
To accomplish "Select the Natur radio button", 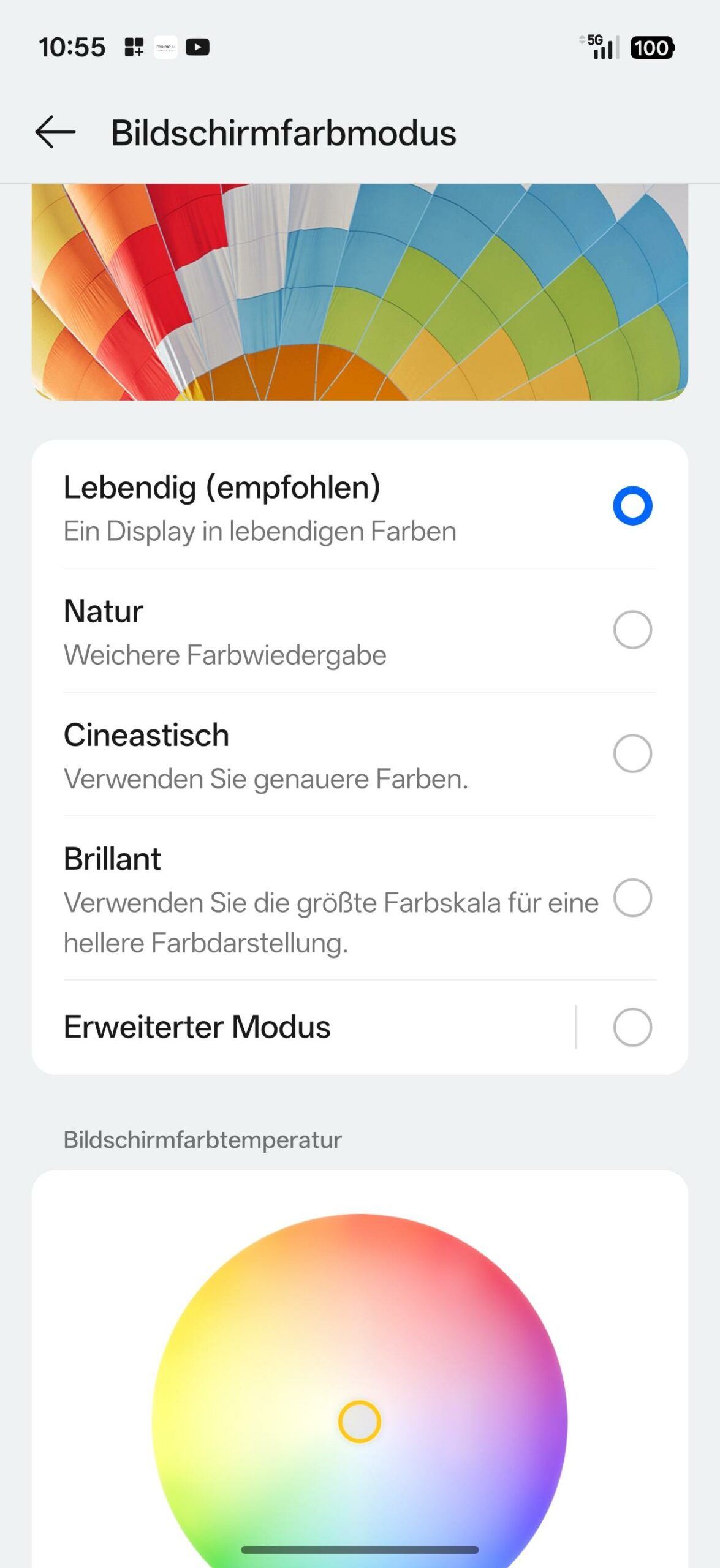I will pos(632,630).
